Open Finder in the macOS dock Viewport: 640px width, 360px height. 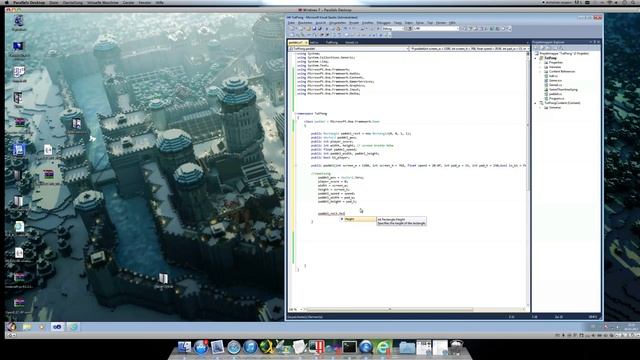point(184,347)
